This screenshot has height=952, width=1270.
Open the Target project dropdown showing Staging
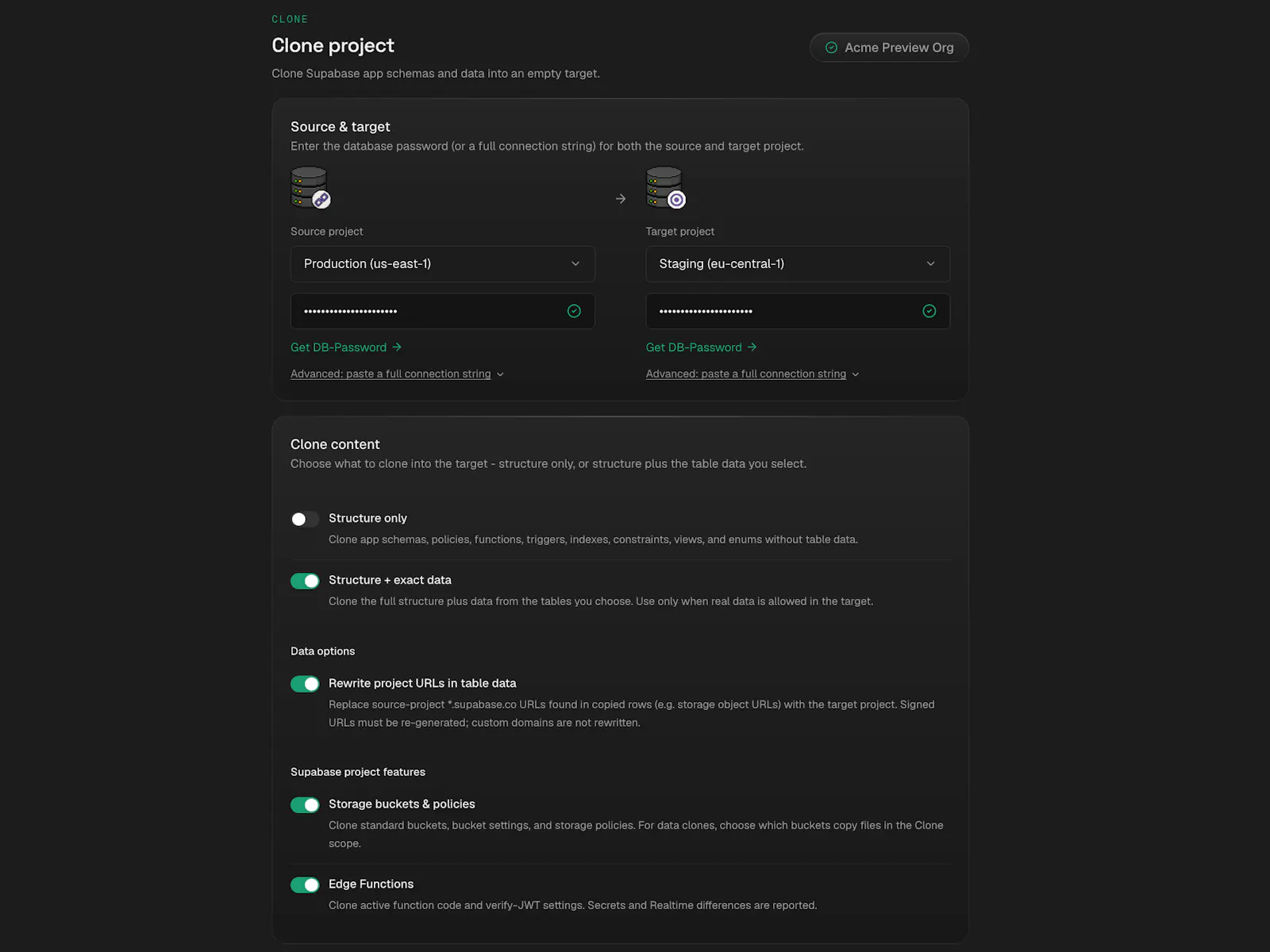tap(798, 264)
